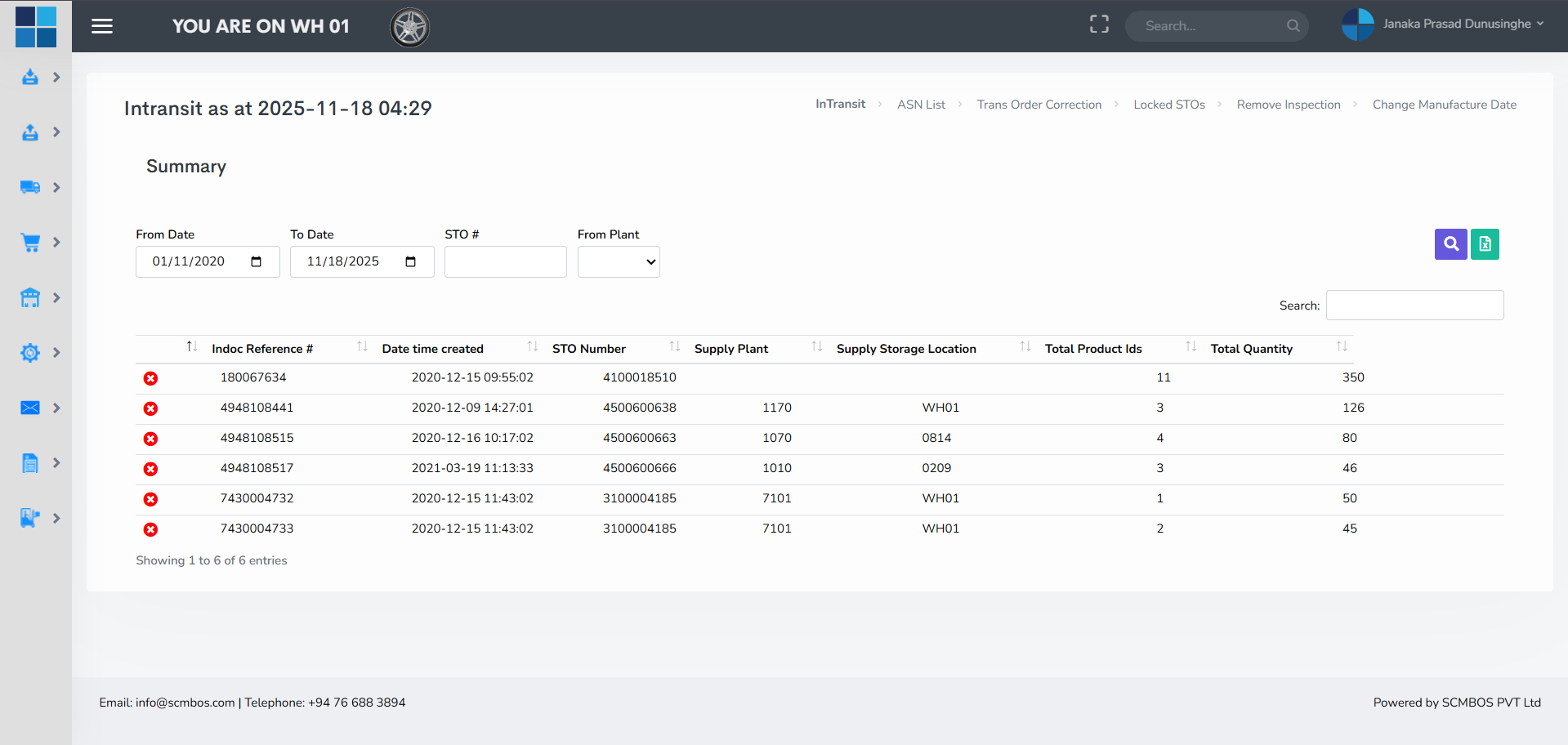Click the STO # input field

click(505, 262)
